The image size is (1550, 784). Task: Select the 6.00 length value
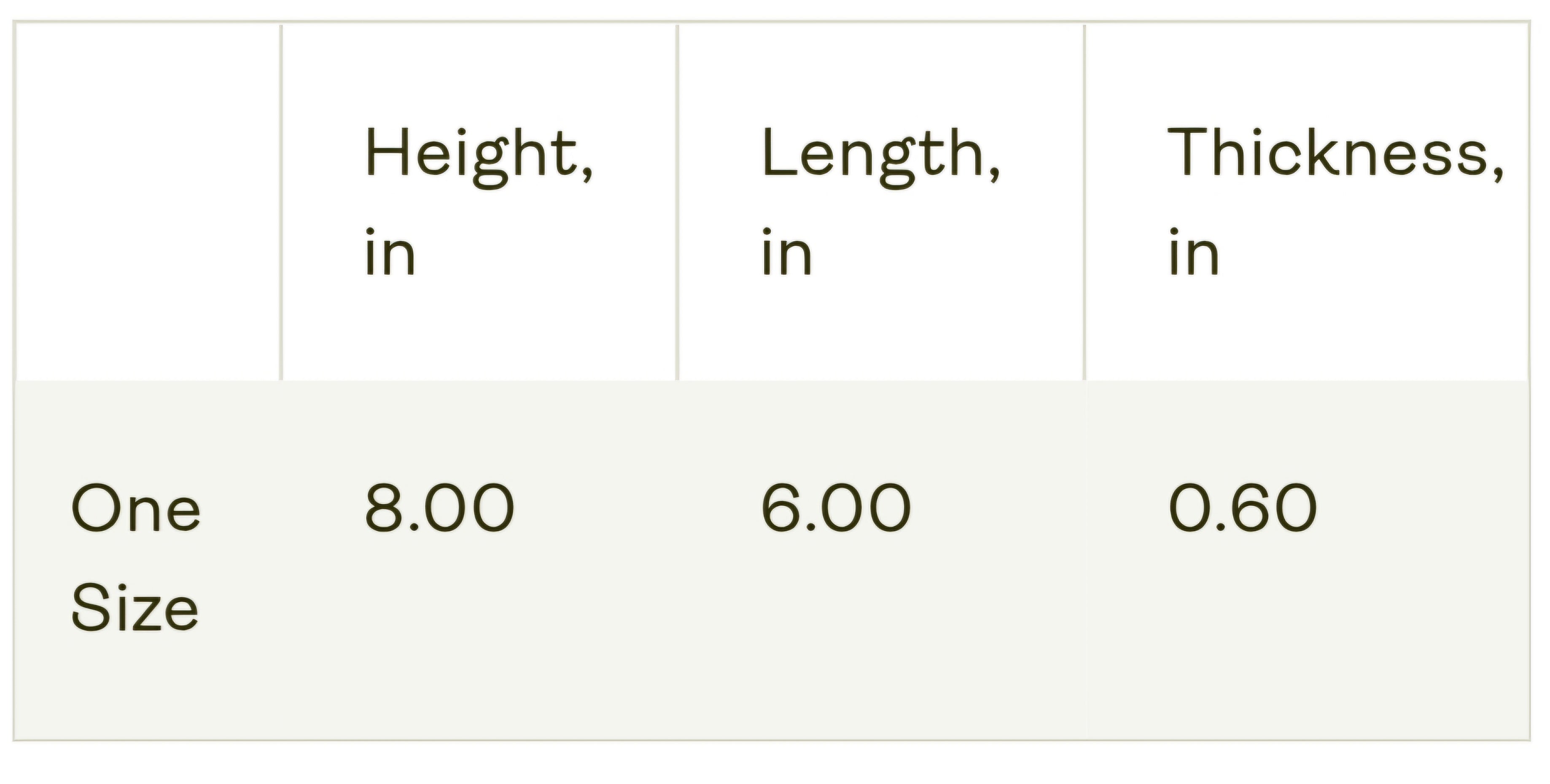pyautogui.click(x=836, y=508)
